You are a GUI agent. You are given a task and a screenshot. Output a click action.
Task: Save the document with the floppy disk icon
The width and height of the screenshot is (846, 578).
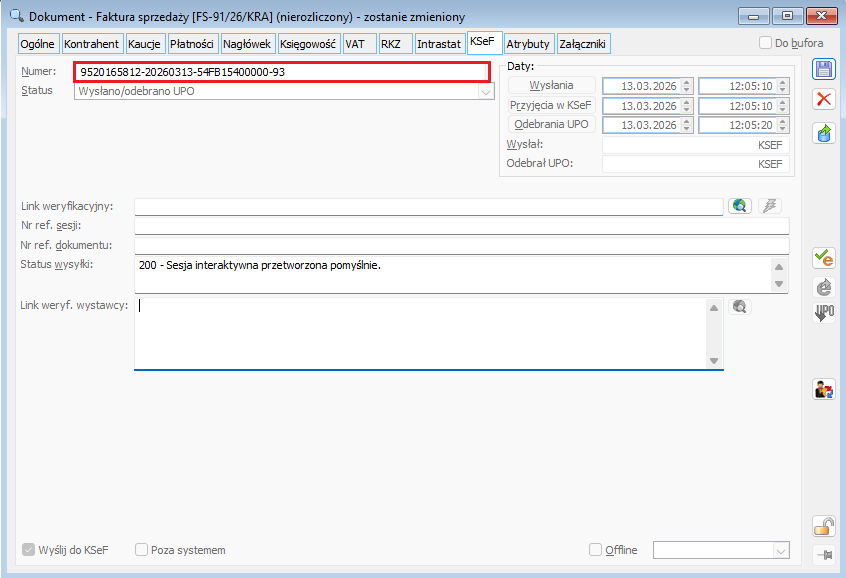[824, 70]
